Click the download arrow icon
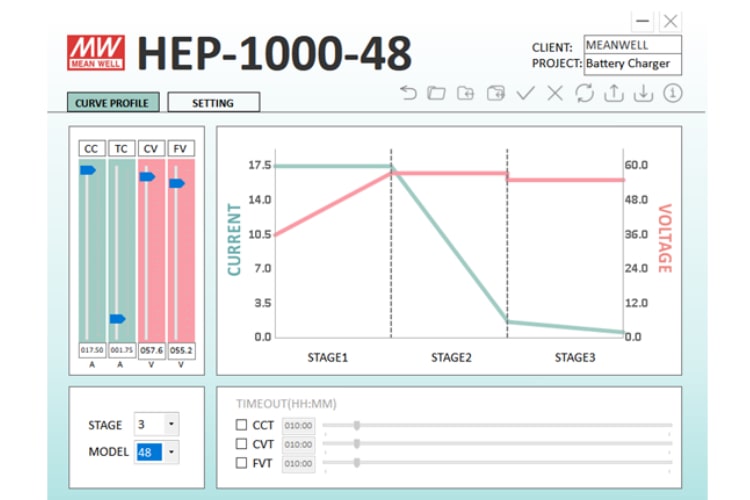 643,93
